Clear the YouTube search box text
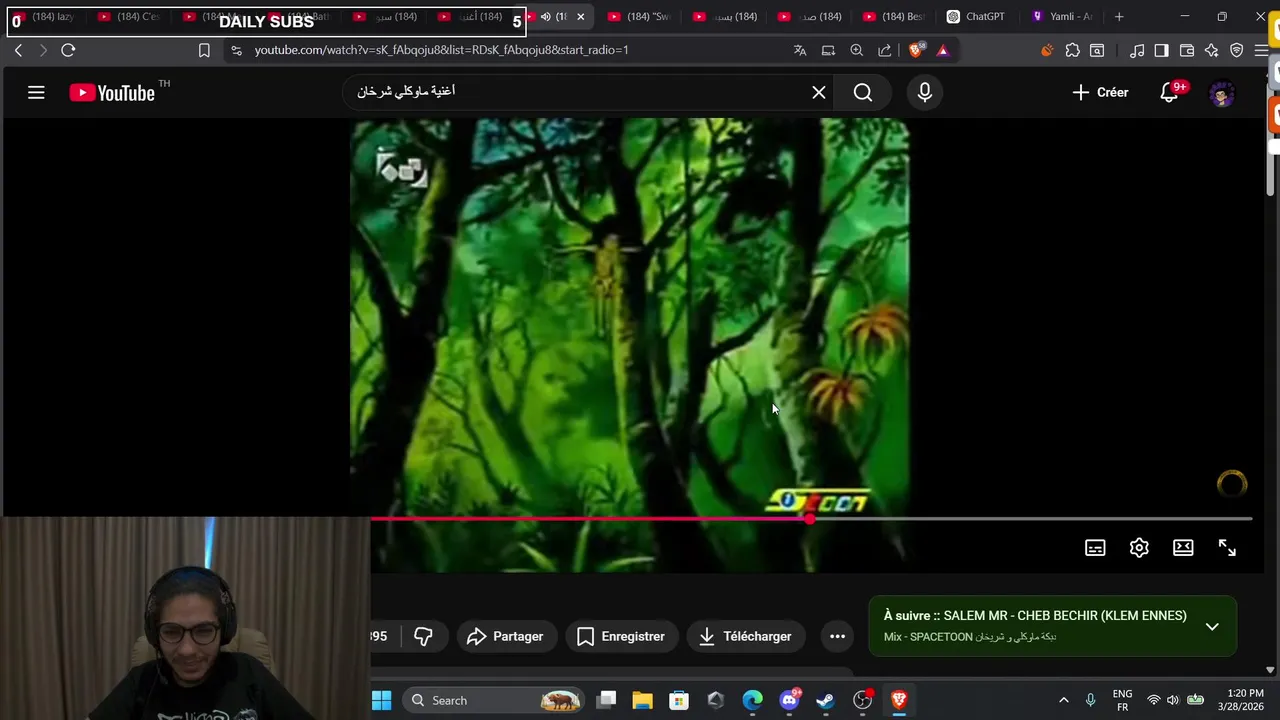The width and height of the screenshot is (1280, 720). pos(819,92)
